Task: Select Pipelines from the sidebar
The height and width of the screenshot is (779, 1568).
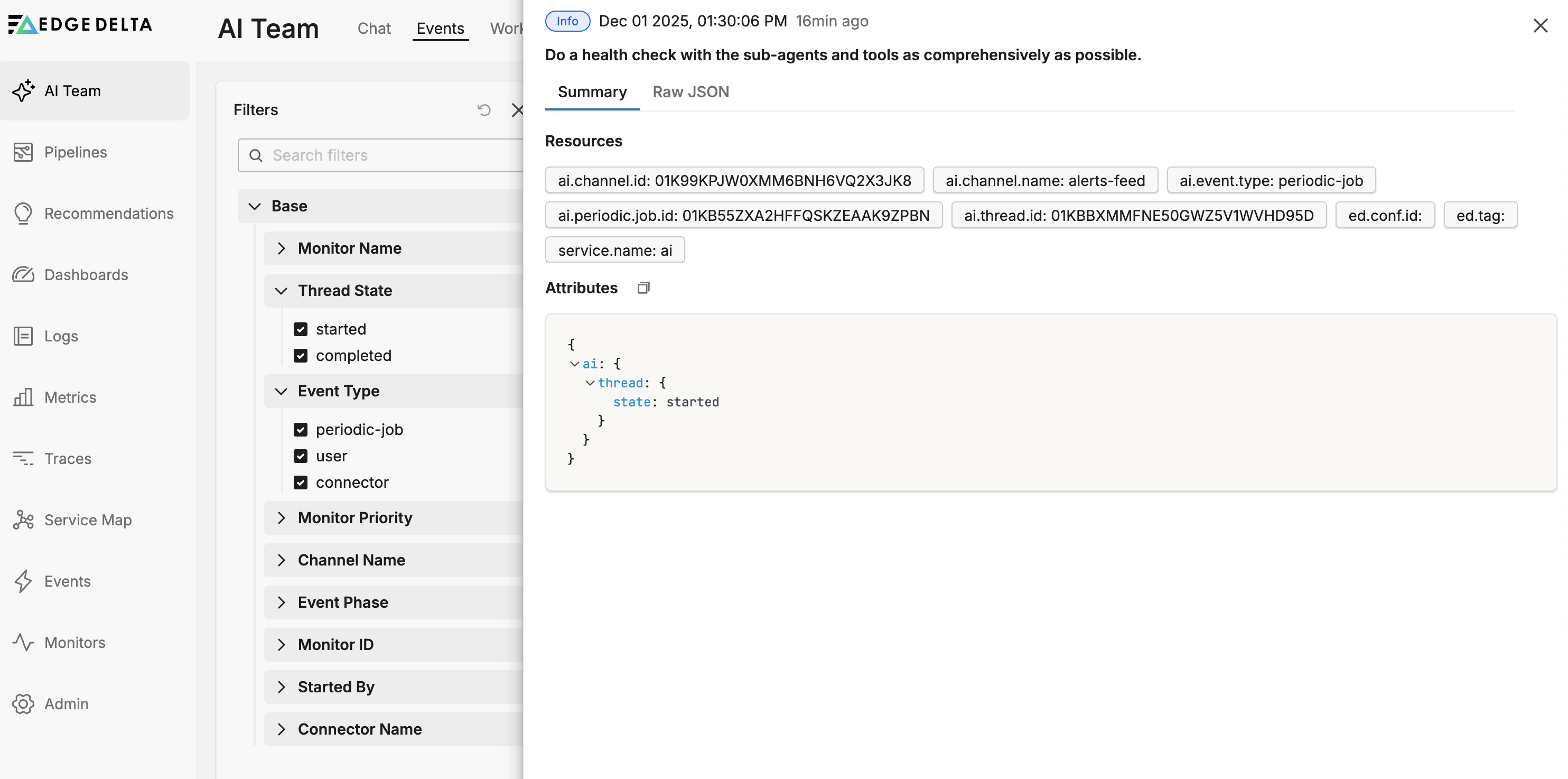Action: click(75, 152)
